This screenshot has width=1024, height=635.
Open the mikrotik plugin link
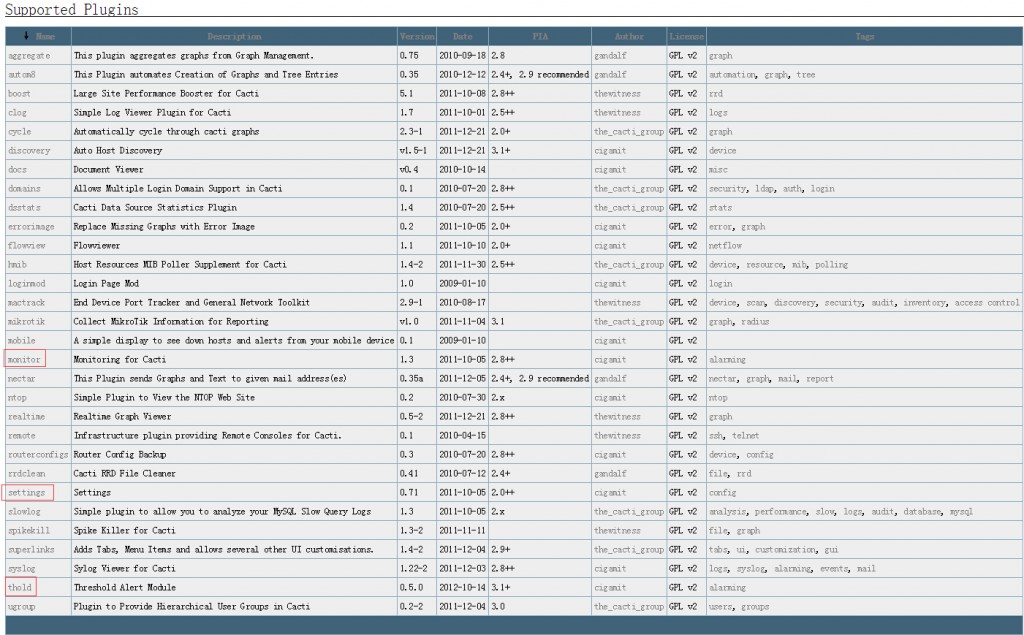pos(26,321)
